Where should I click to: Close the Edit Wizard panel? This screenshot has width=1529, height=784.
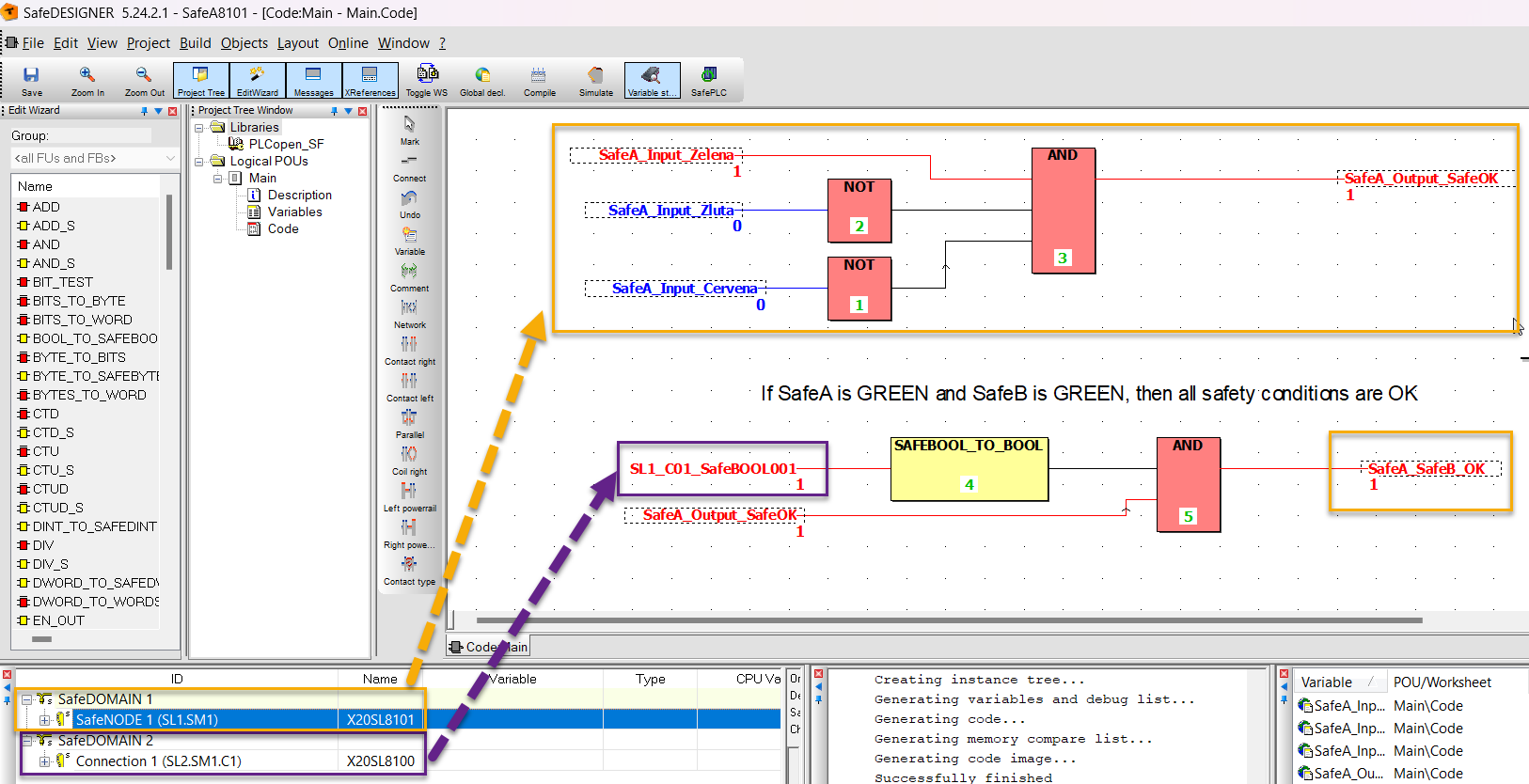[x=172, y=111]
